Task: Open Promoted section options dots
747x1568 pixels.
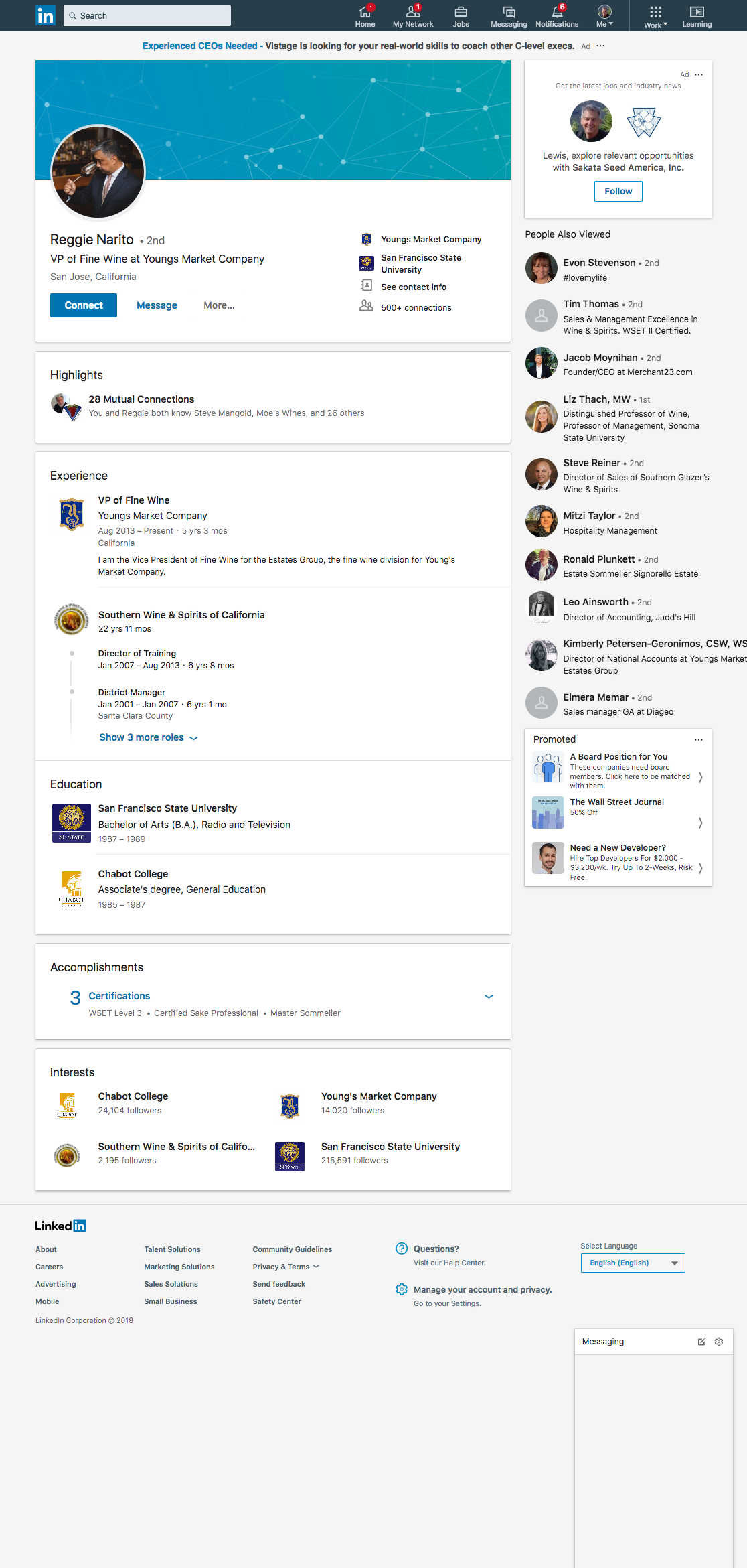Action: [x=699, y=739]
